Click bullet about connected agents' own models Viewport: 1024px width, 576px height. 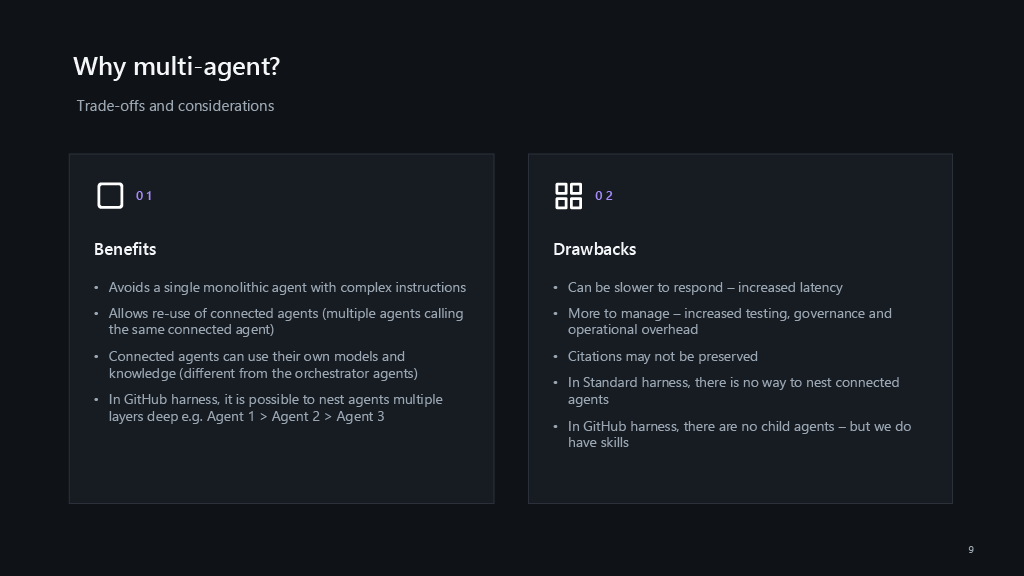pos(263,364)
